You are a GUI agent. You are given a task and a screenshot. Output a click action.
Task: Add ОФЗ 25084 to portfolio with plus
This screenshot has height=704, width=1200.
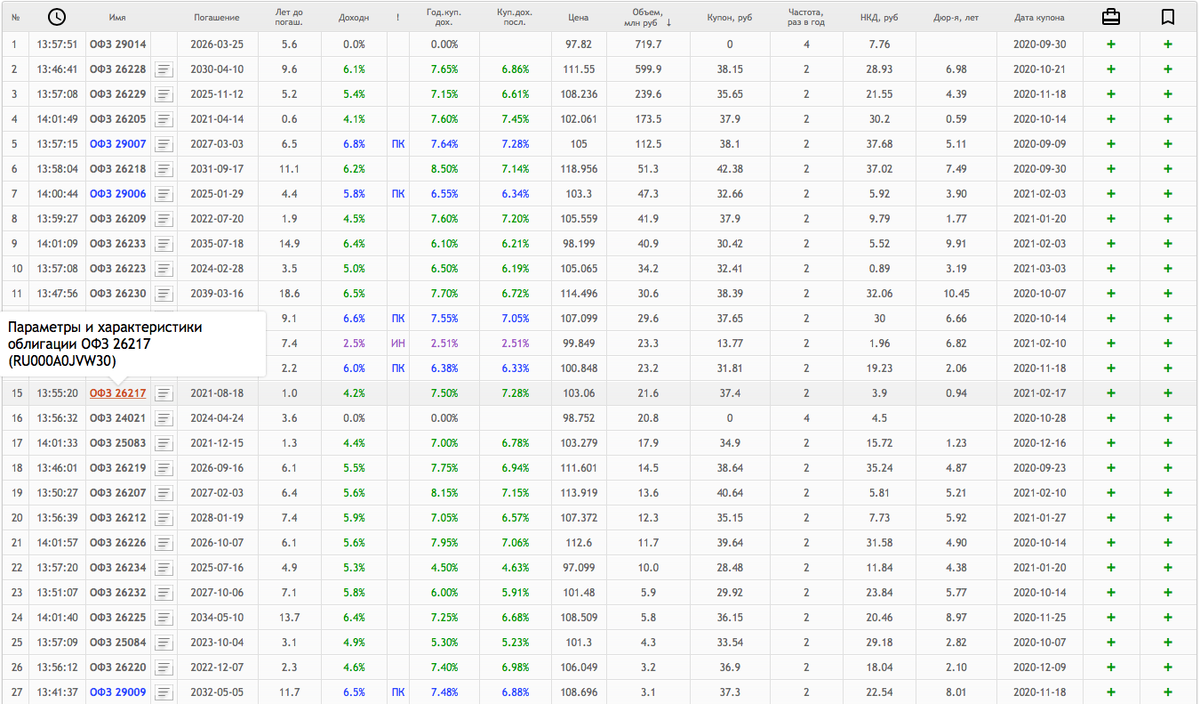1110,642
